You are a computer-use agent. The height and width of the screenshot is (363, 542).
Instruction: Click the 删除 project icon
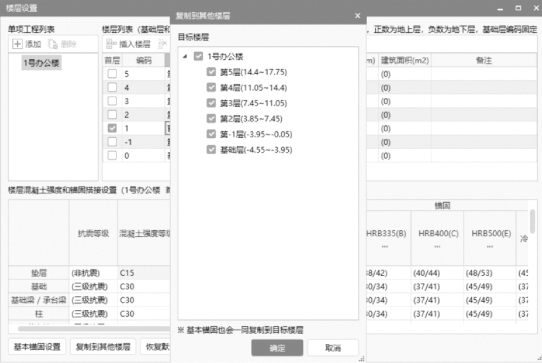coord(53,44)
